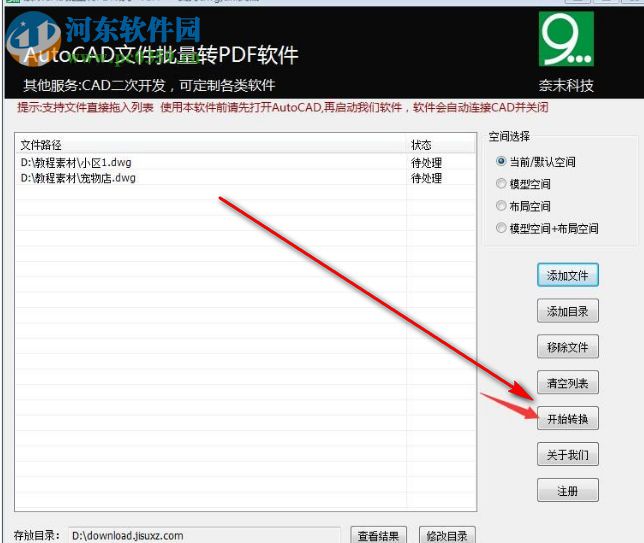
Task: Click the 添加目录 button
Action: (x=568, y=311)
